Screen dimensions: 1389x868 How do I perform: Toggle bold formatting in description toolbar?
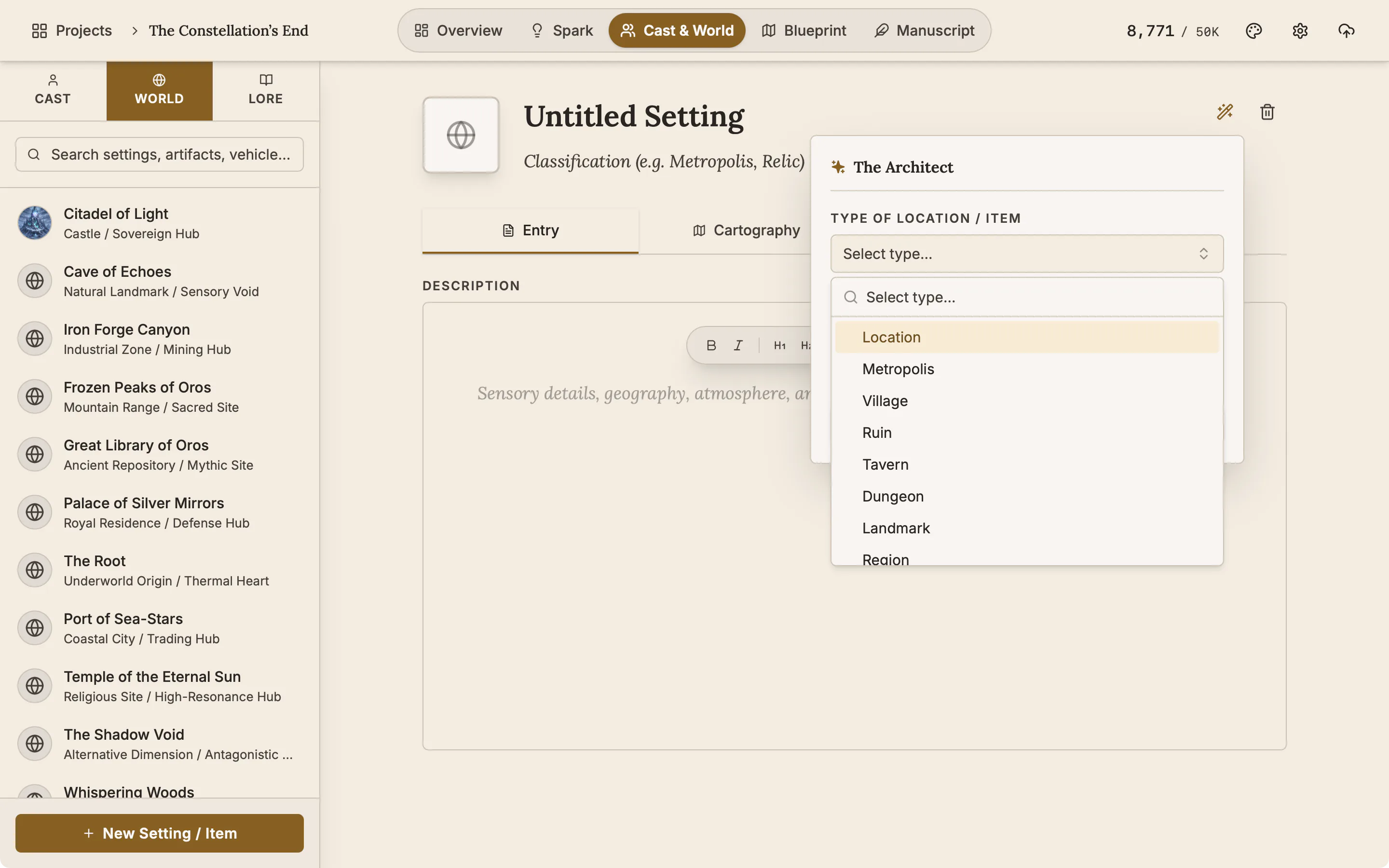pyautogui.click(x=711, y=345)
